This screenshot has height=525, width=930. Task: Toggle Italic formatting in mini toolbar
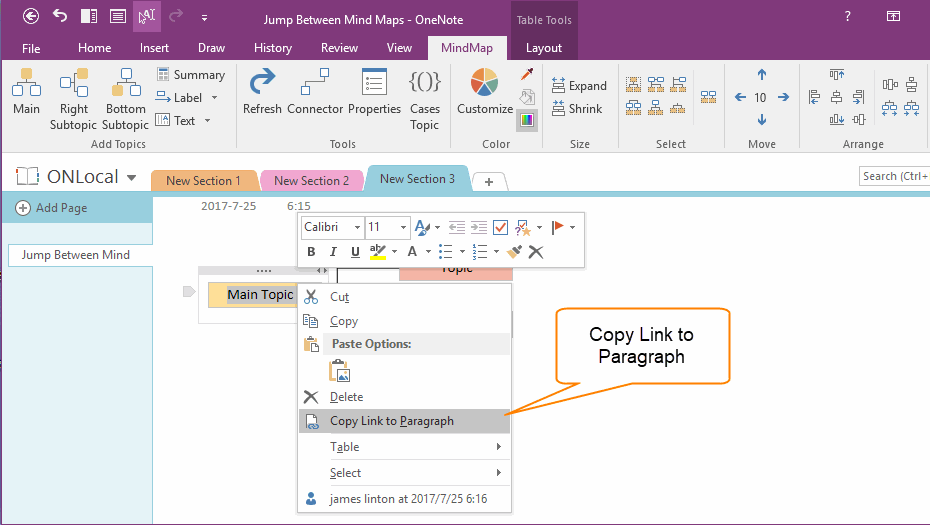tap(333, 252)
